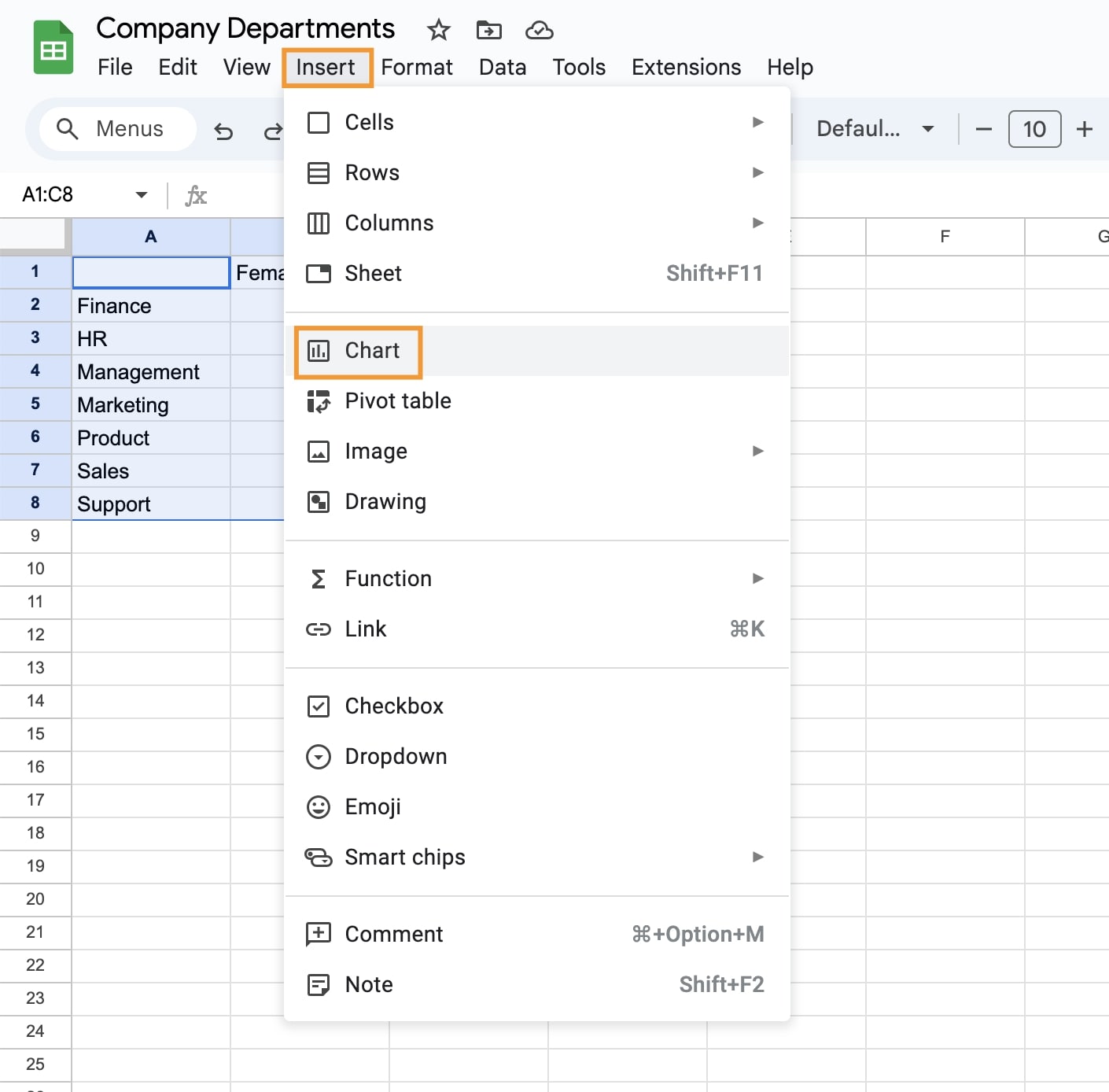This screenshot has width=1109, height=1092.
Task: Click the Smart chips icon
Action: 319,858
